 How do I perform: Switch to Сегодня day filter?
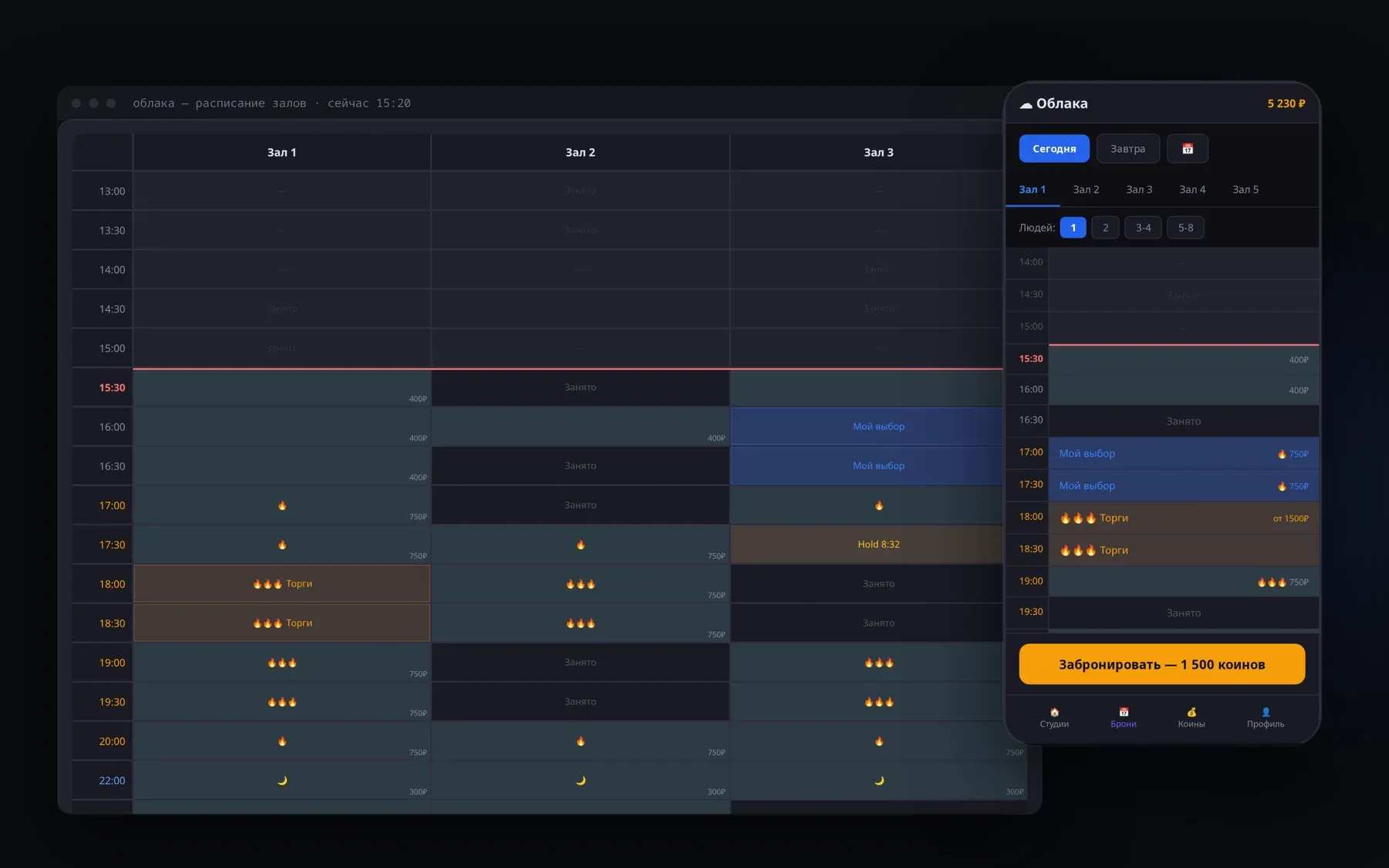(x=1054, y=149)
